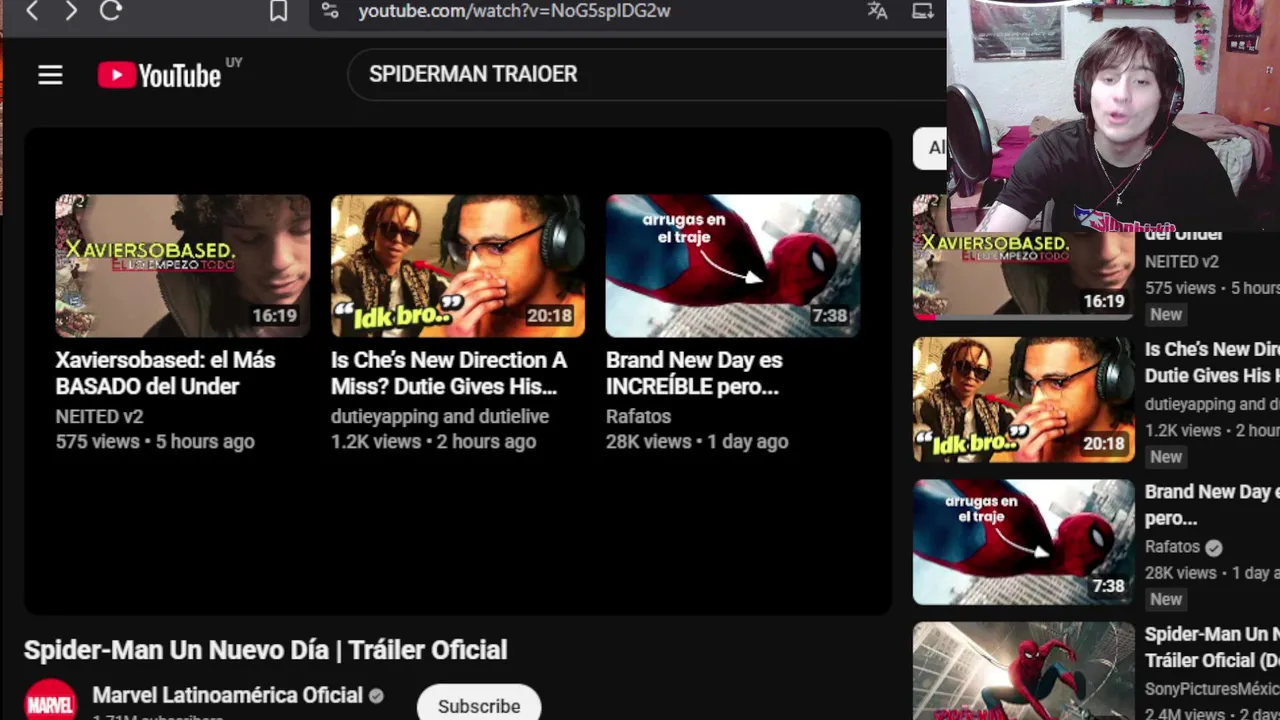Reload the page
The image size is (1280, 720).
coord(111,11)
